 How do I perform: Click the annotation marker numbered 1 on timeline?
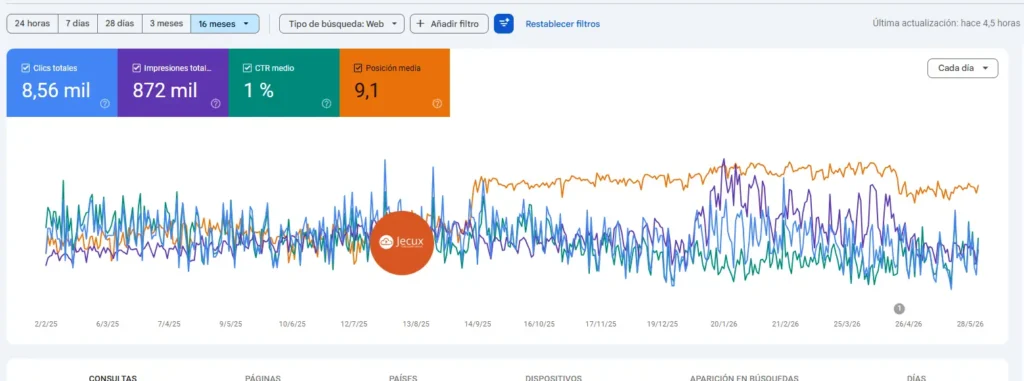click(899, 308)
